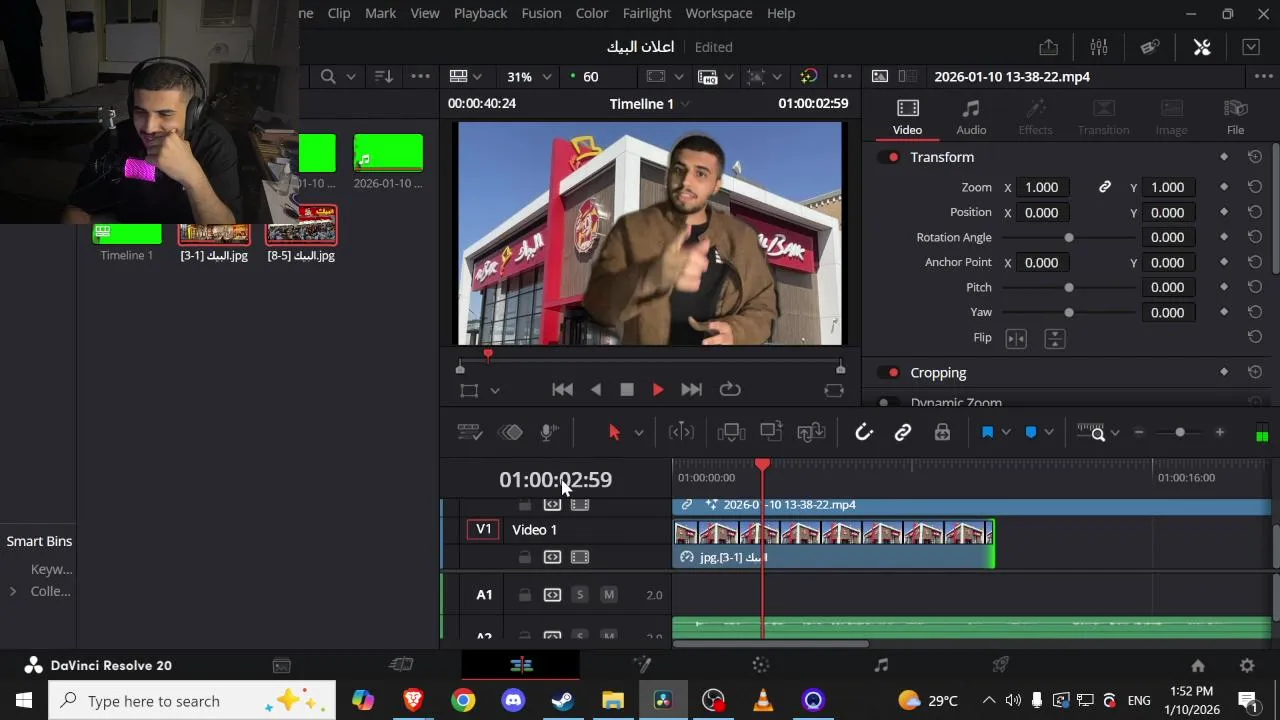Open the Color menu

pyautogui.click(x=591, y=13)
